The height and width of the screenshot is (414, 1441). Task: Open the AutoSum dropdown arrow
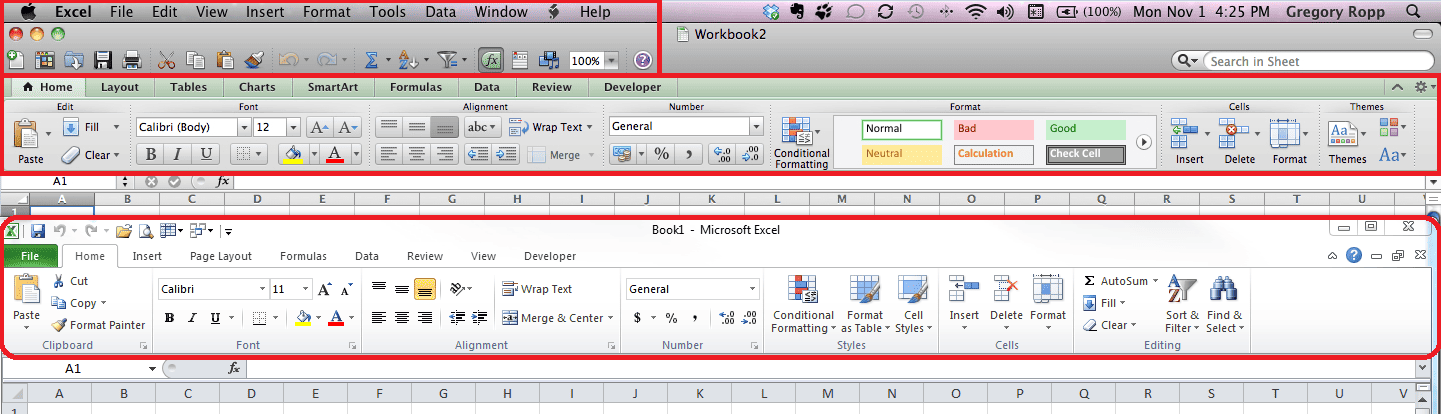tap(1155, 282)
